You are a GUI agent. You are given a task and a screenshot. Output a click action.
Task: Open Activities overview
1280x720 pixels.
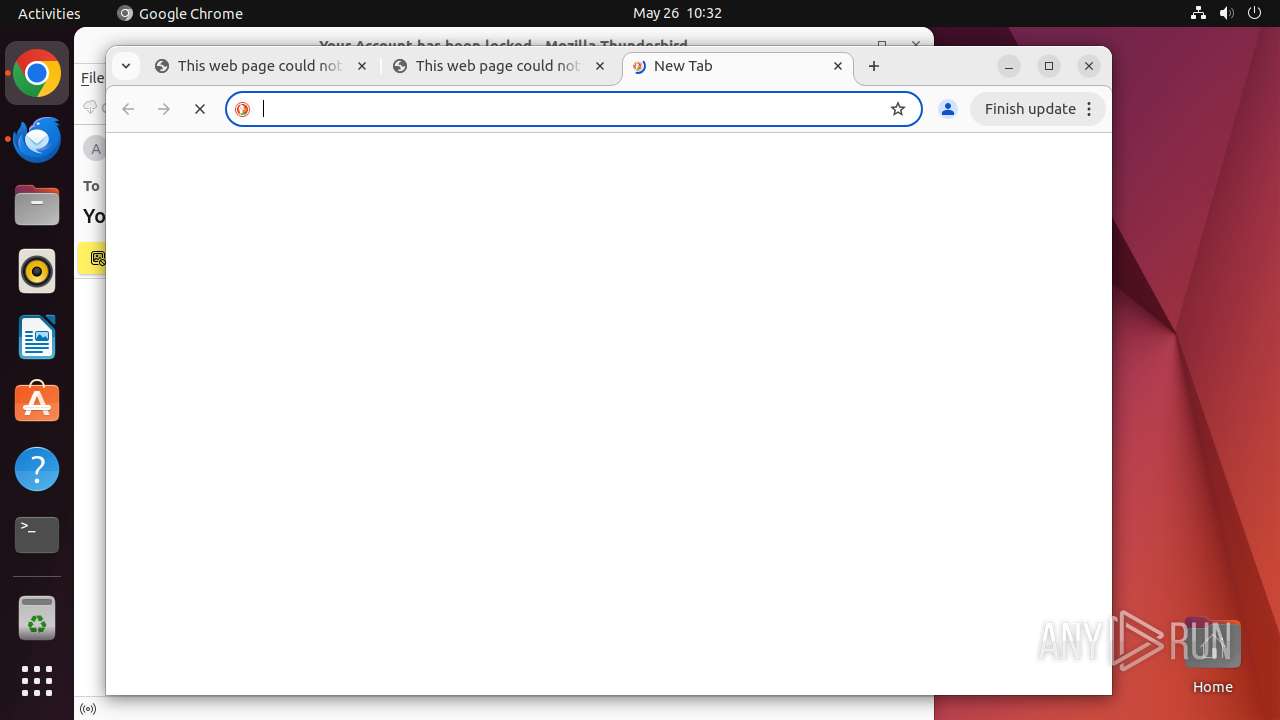pos(49,13)
